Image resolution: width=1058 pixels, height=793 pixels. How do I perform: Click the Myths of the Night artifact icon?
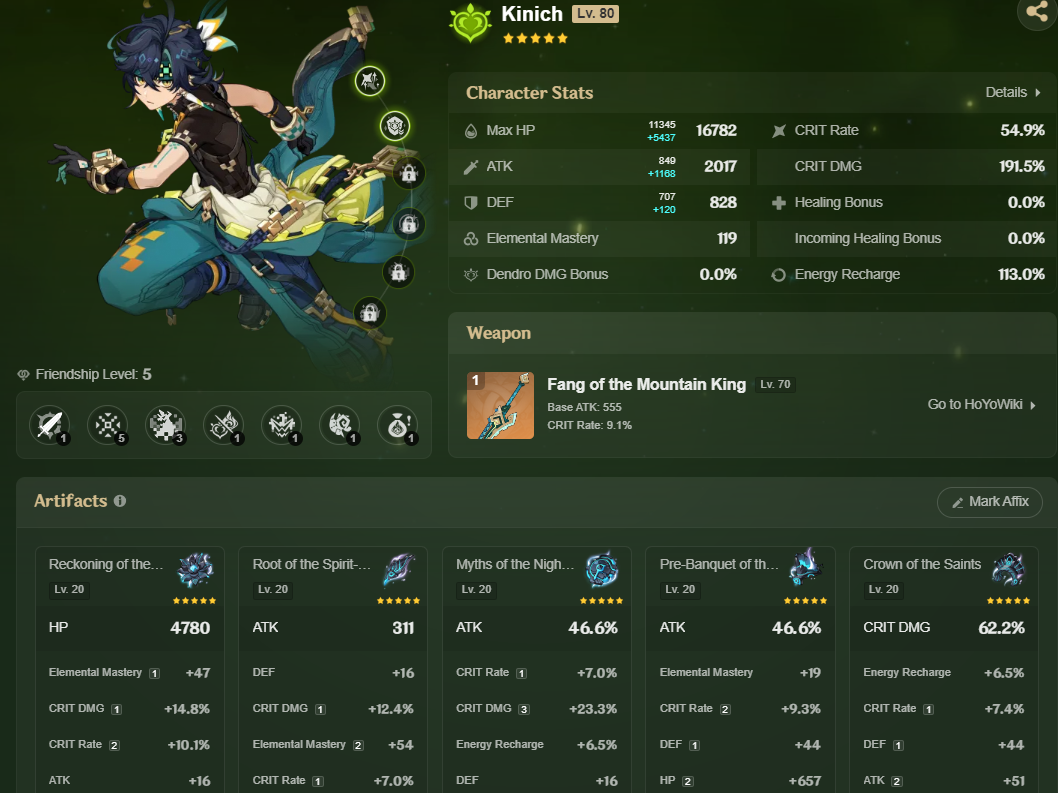click(603, 572)
